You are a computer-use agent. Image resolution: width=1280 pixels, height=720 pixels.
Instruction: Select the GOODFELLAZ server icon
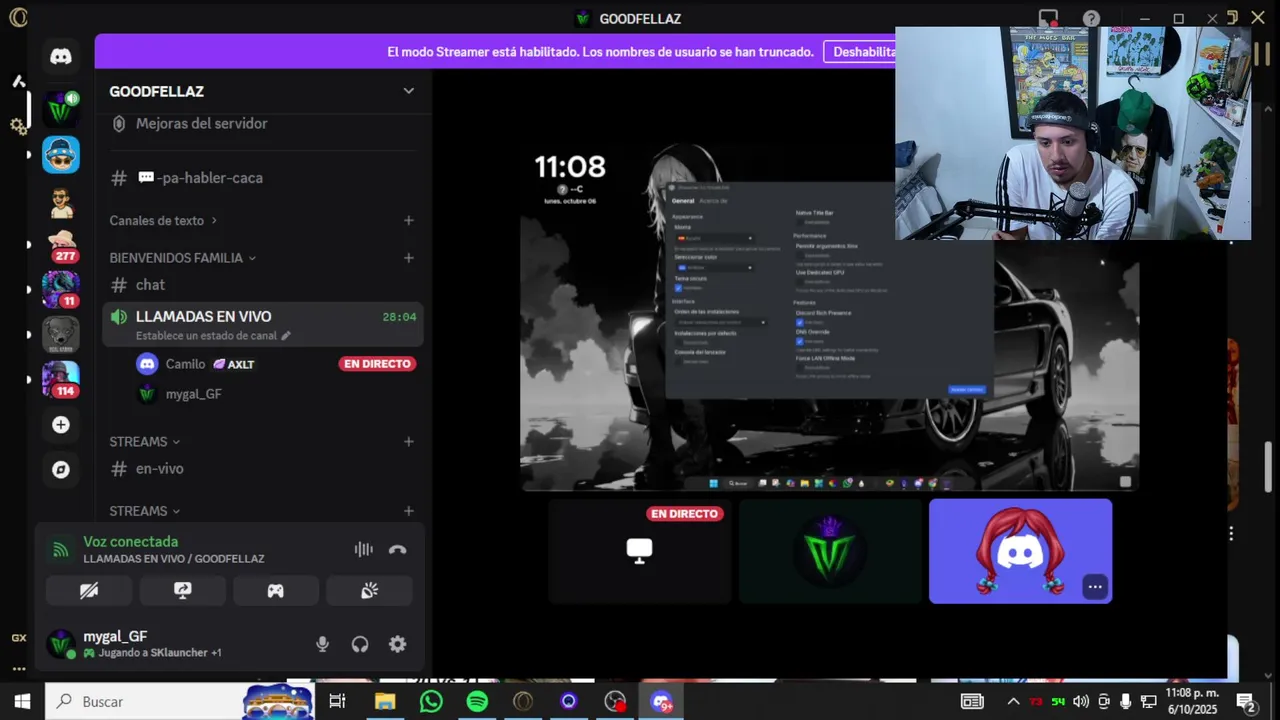tap(61, 108)
